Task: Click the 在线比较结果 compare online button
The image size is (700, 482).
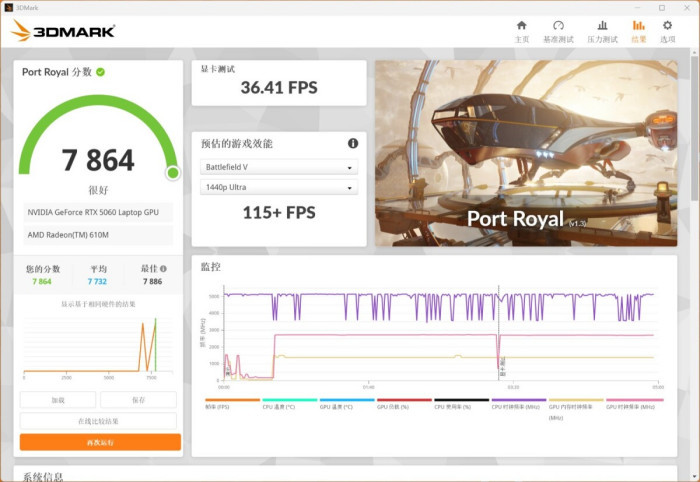Action: click(x=98, y=421)
